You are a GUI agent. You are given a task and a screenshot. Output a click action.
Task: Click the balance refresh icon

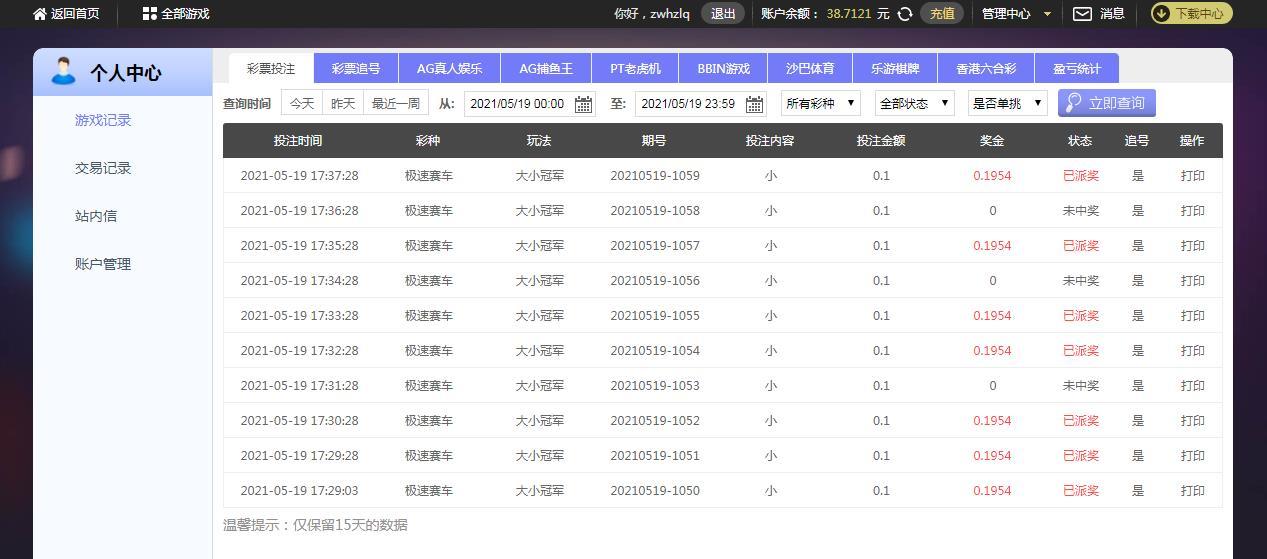pyautogui.click(x=905, y=14)
